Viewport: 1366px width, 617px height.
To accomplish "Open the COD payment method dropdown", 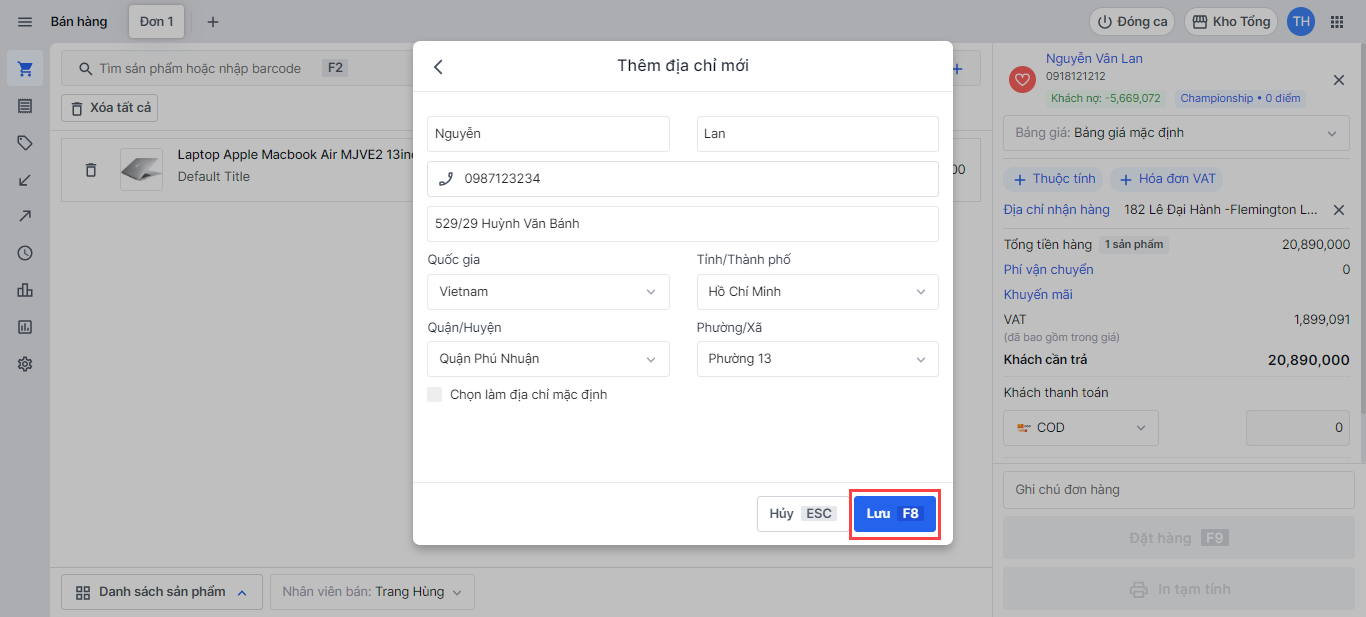I will tap(1081, 428).
